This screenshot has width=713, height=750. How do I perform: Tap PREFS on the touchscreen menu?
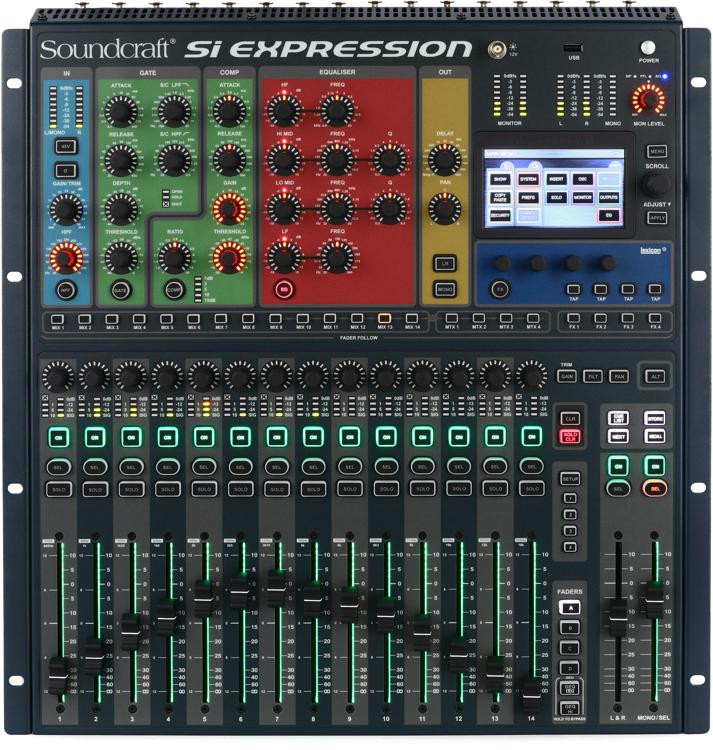point(528,197)
